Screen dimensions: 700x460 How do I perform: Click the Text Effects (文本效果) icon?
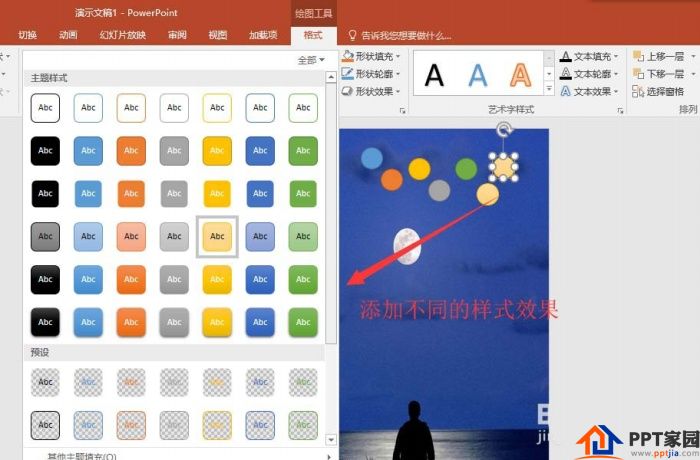(x=566, y=91)
